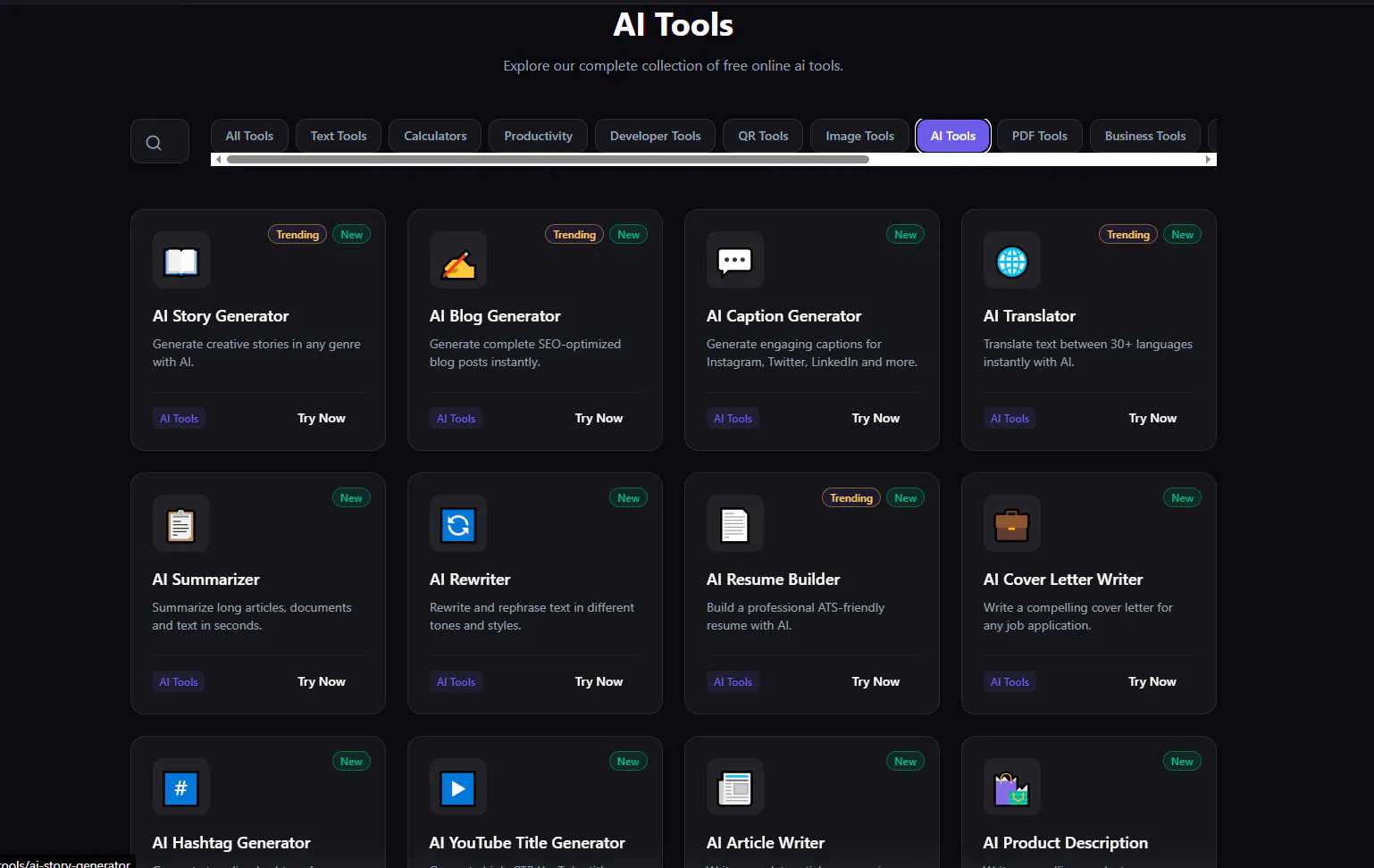The width and height of the screenshot is (1374, 868).
Task: Click the AI Tools tag on AI Summarizer
Action: point(179,681)
